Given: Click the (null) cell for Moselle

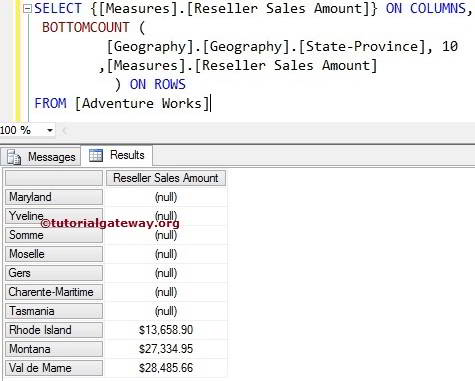Looking at the screenshot, I should click(x=166, y=254).
